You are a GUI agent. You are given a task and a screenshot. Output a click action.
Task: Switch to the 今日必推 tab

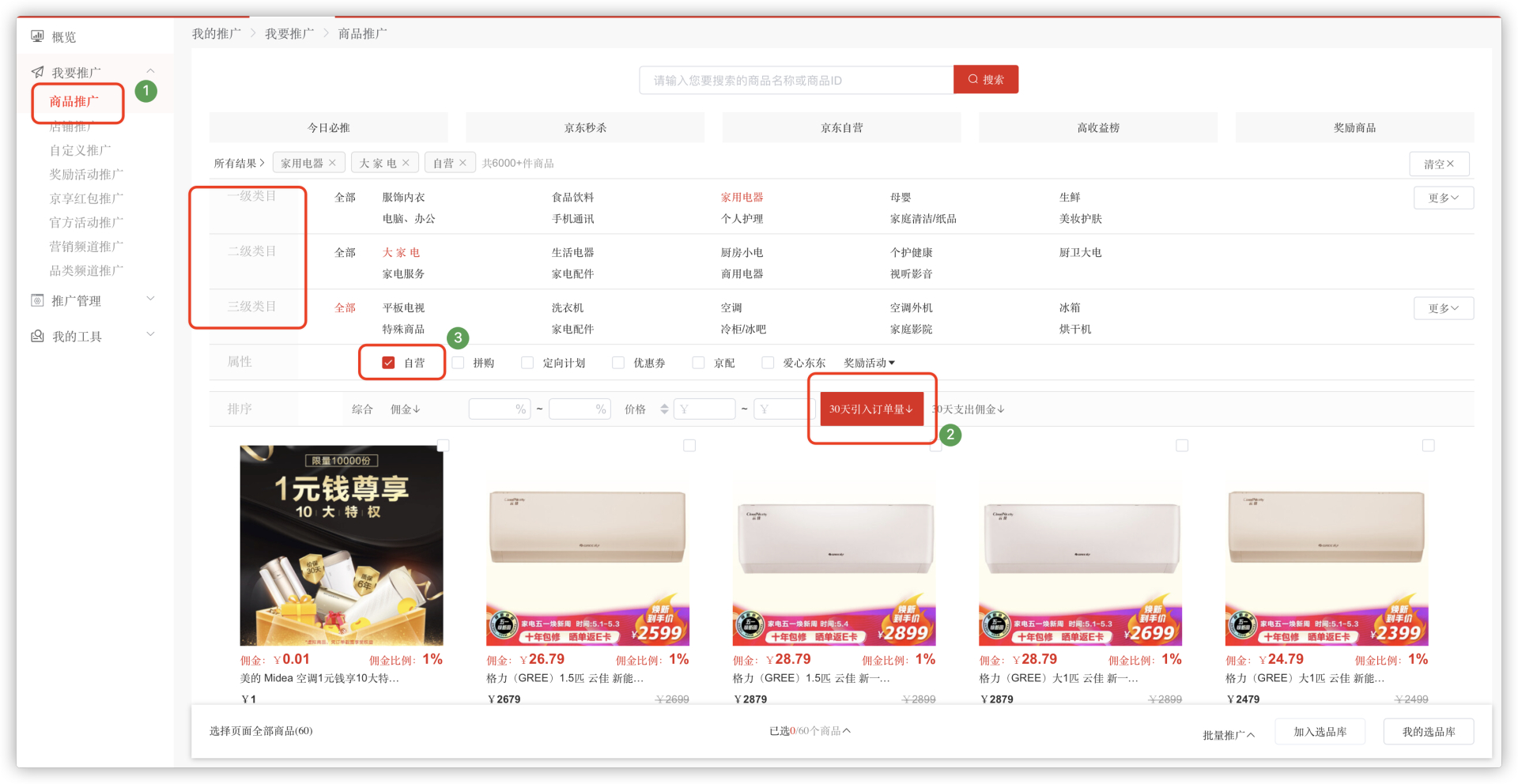pyautogui.click(x=329, y=127)
